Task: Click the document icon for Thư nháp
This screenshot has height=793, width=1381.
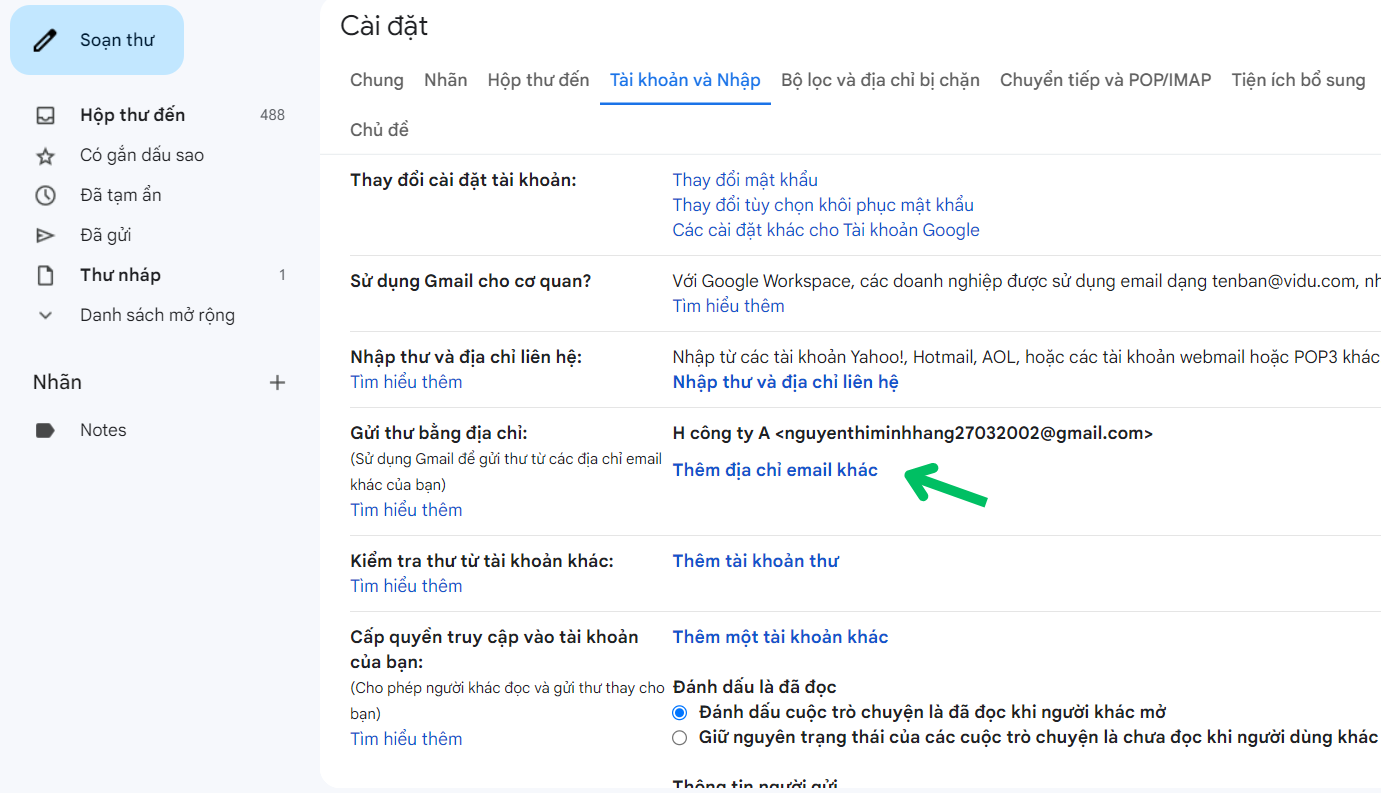Action: pyautogui.click(x=45, y=275)
